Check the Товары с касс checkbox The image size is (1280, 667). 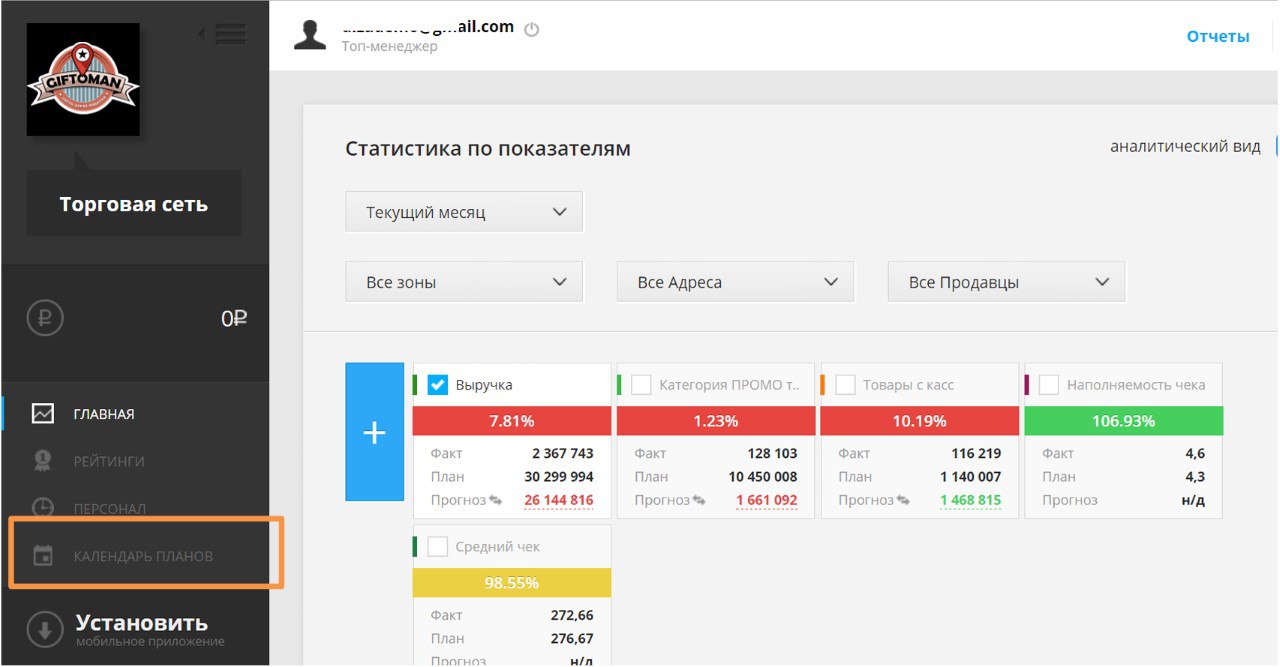coord(845,385)
